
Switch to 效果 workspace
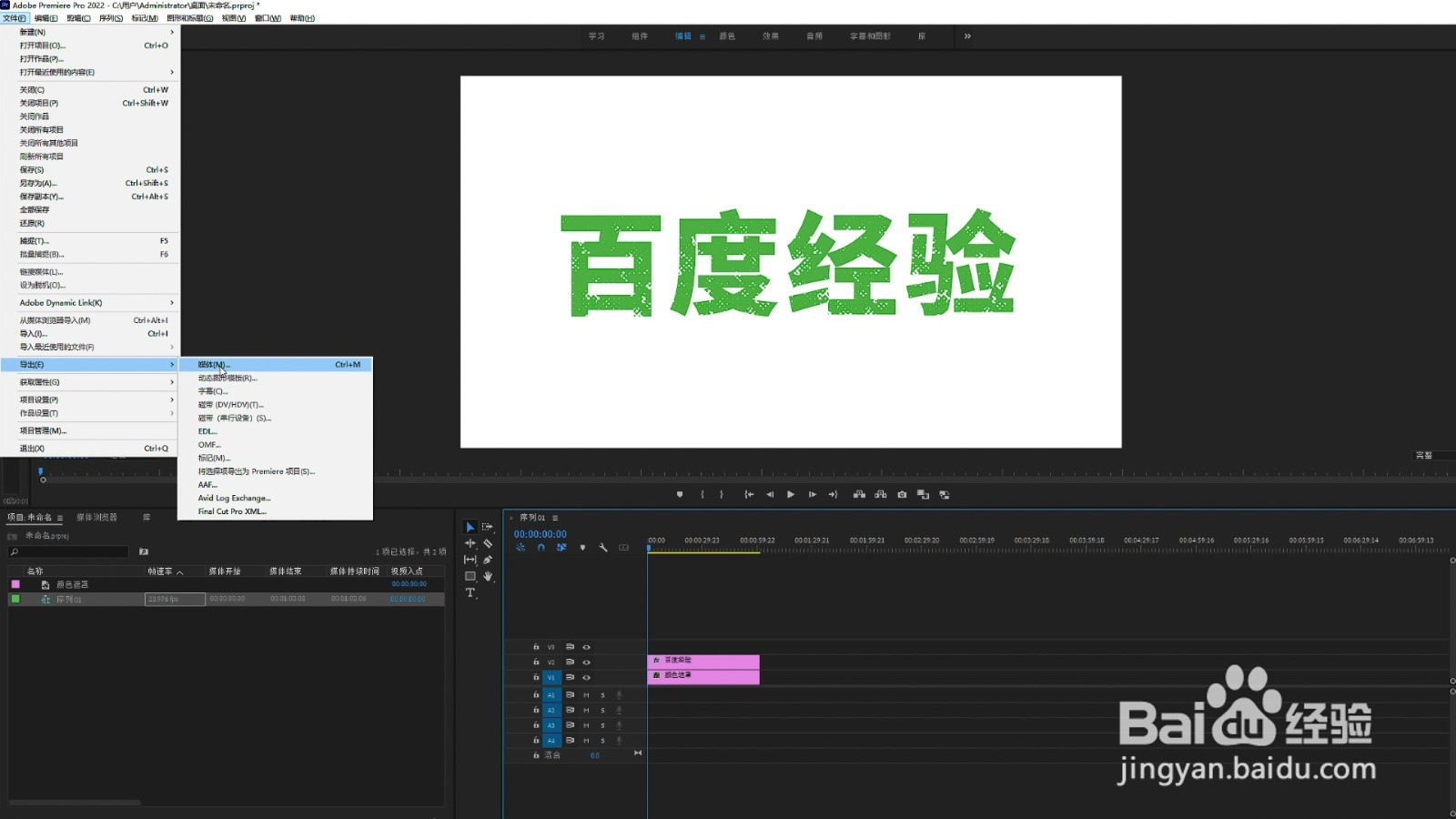click(x=771, y=36)
